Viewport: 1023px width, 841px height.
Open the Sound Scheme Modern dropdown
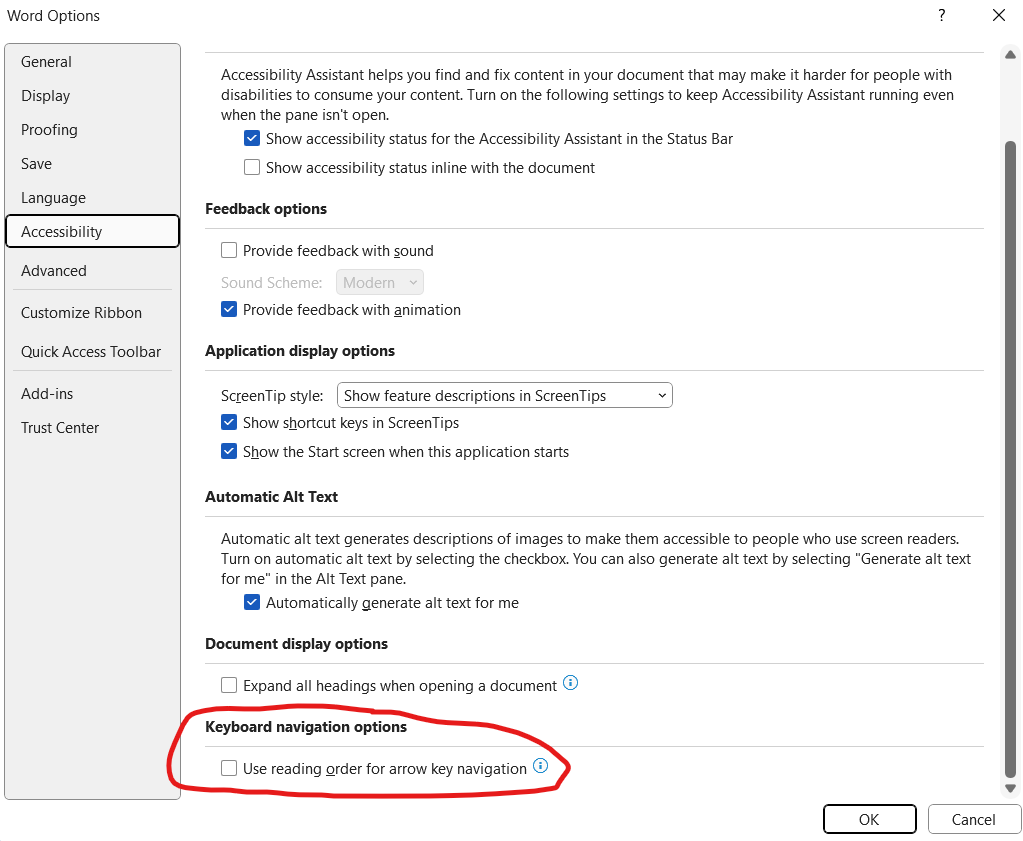click(380, 283)
